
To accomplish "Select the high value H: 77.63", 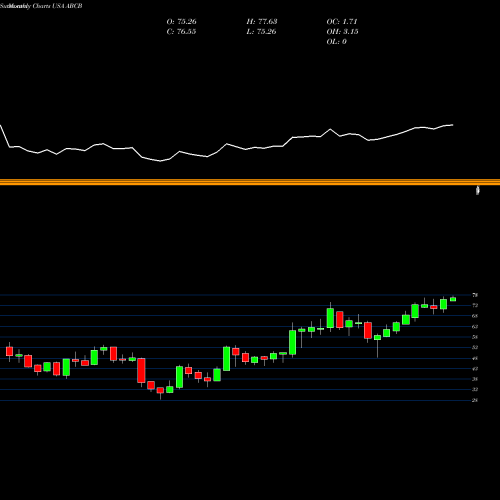I will click(x=262, y=22).
